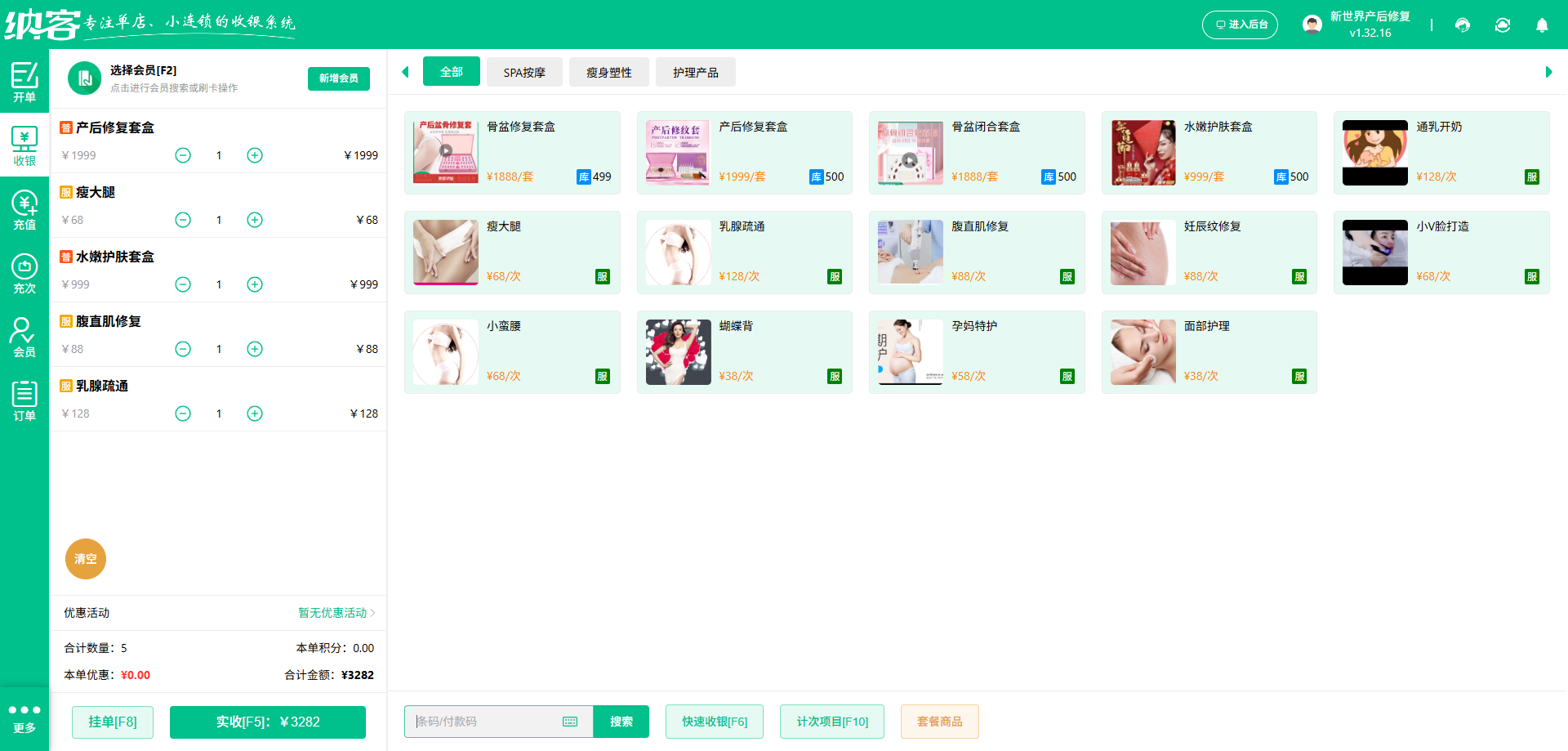Click the left arrow before category tabs

pos(406,72)
